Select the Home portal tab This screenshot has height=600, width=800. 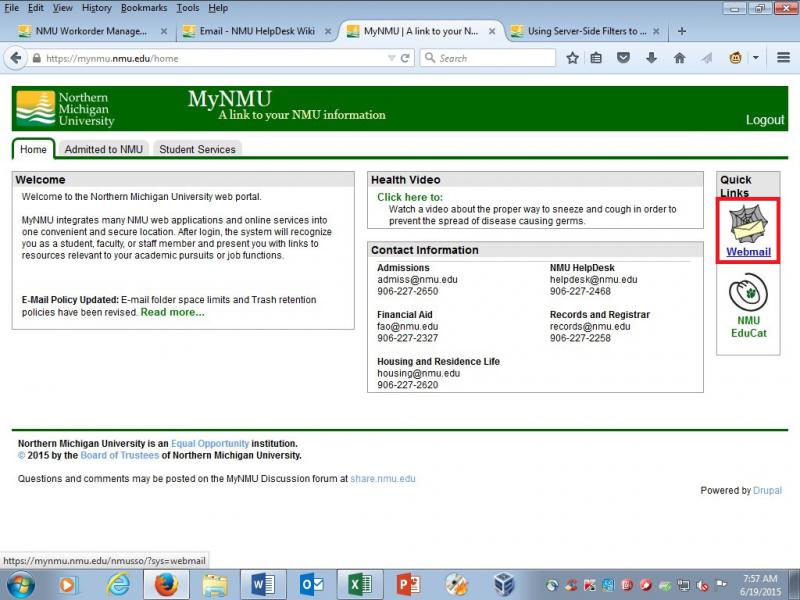point(33,149)
